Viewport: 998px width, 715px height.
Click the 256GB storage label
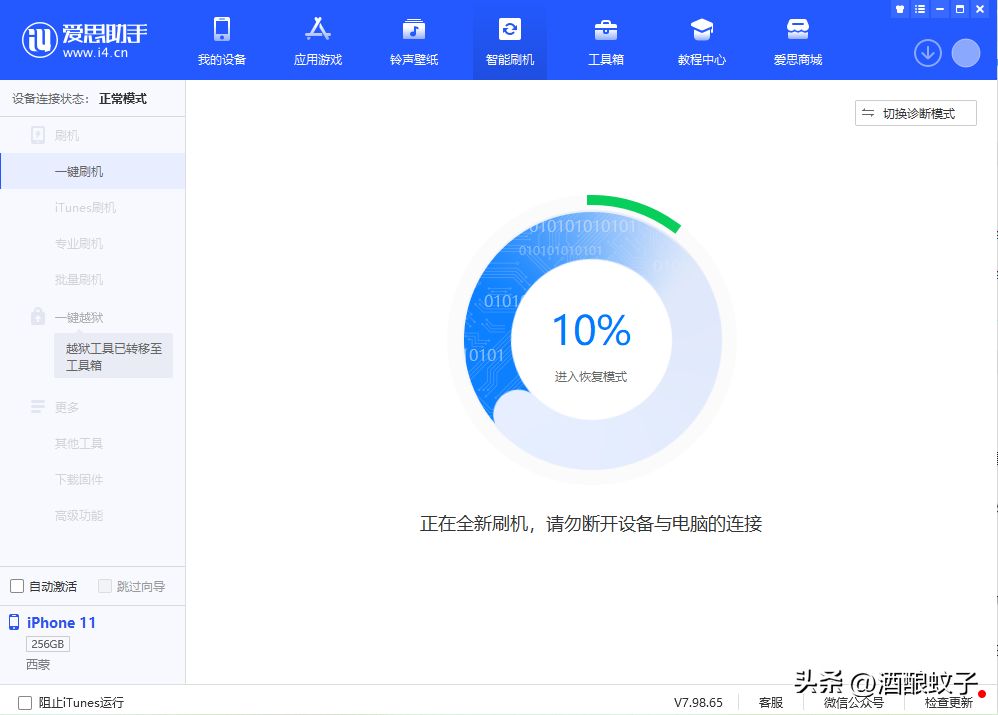coord(48,644)
